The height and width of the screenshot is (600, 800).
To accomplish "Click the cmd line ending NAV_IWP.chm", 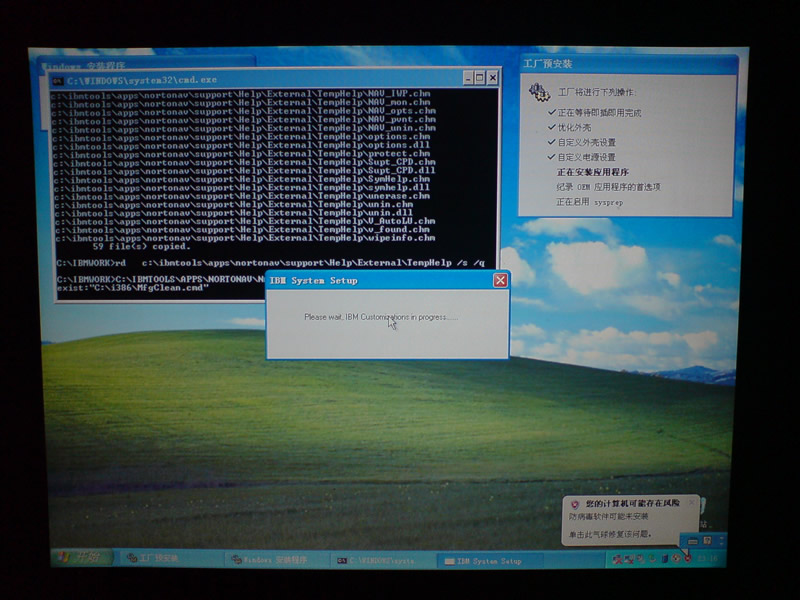I will [241, 94].
